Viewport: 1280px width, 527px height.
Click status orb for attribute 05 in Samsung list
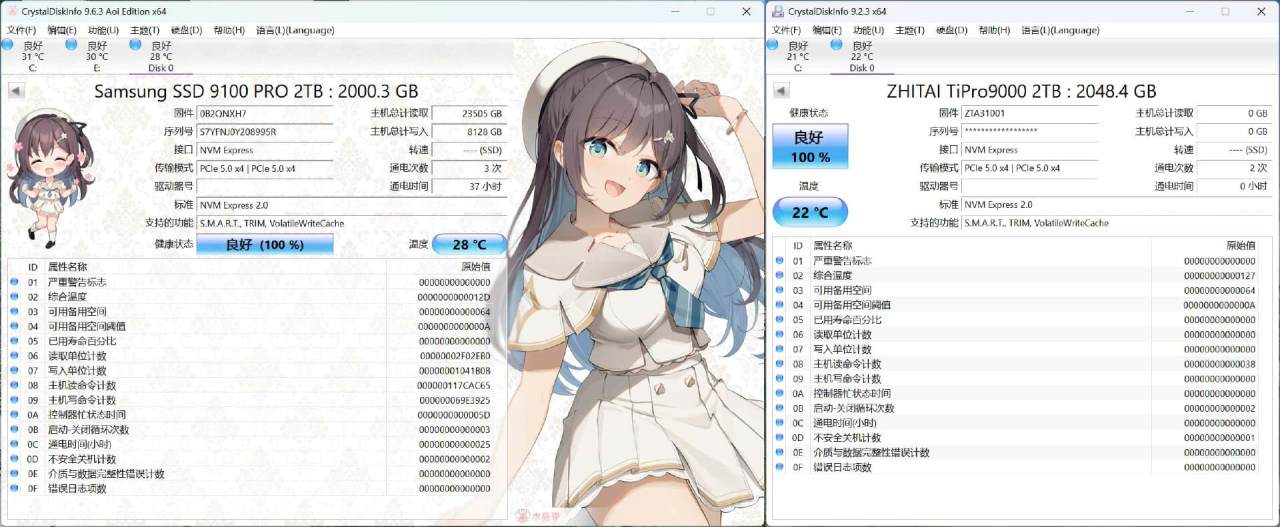coord(14,341)
